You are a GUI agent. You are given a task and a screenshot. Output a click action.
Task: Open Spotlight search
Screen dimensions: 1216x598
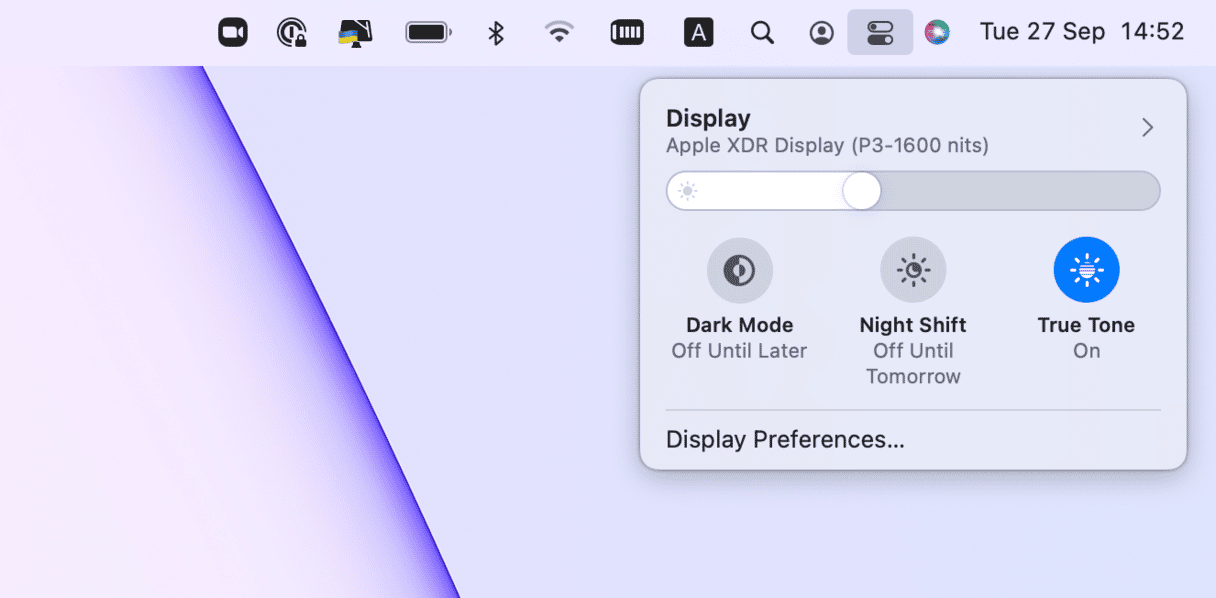tap(762, 33)
